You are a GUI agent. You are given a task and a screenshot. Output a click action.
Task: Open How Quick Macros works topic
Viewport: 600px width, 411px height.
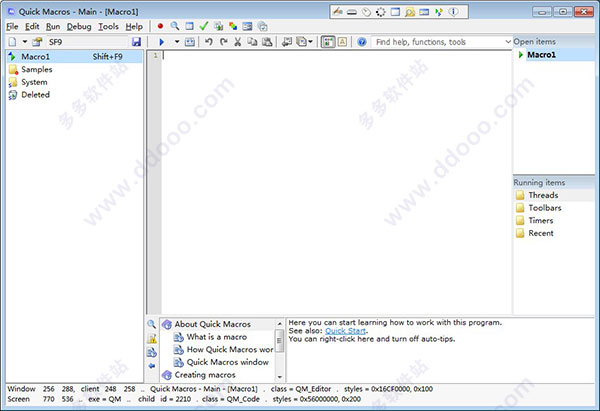[x=230, y=349]
